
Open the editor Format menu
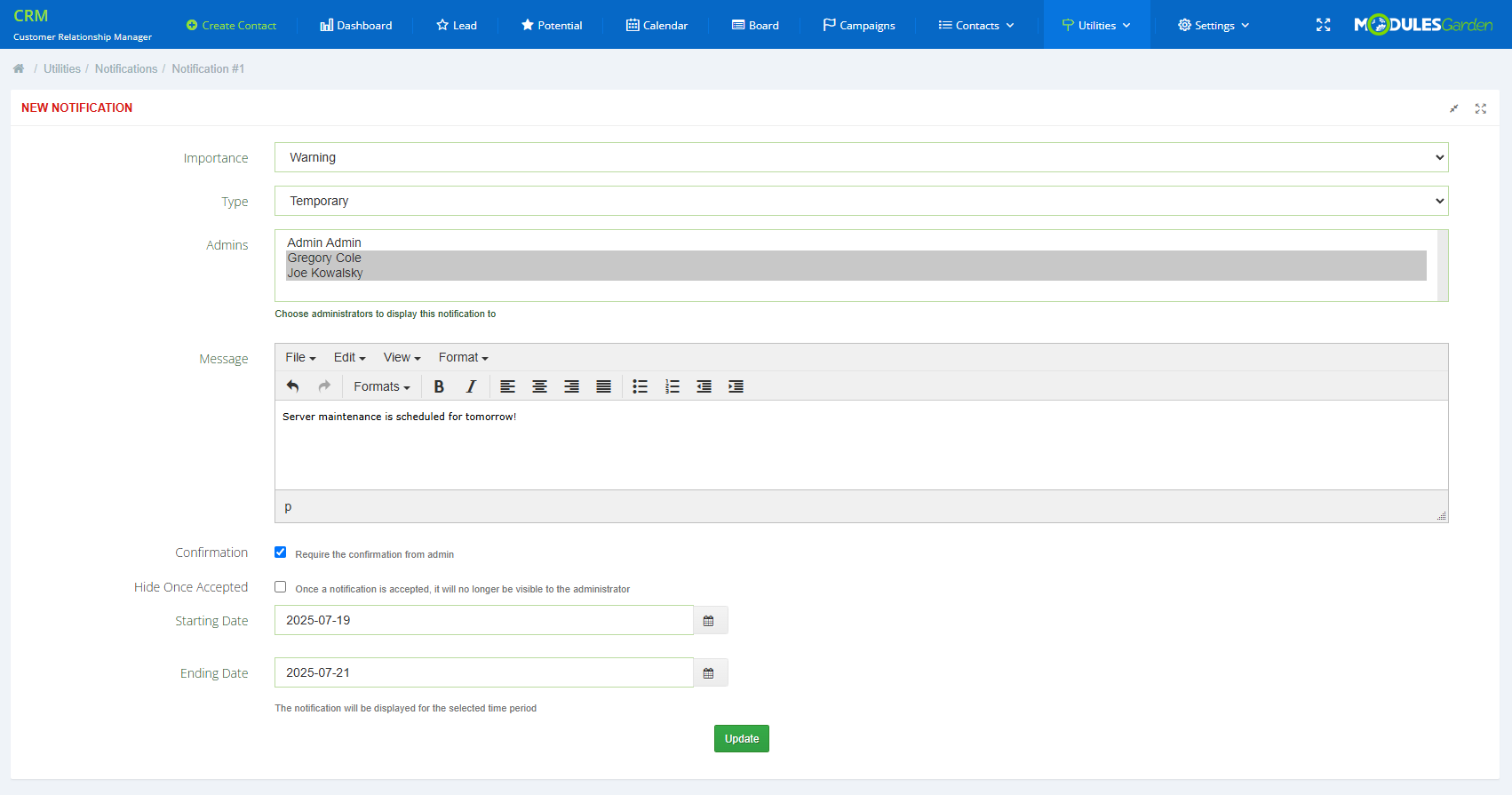click(463, 357)
